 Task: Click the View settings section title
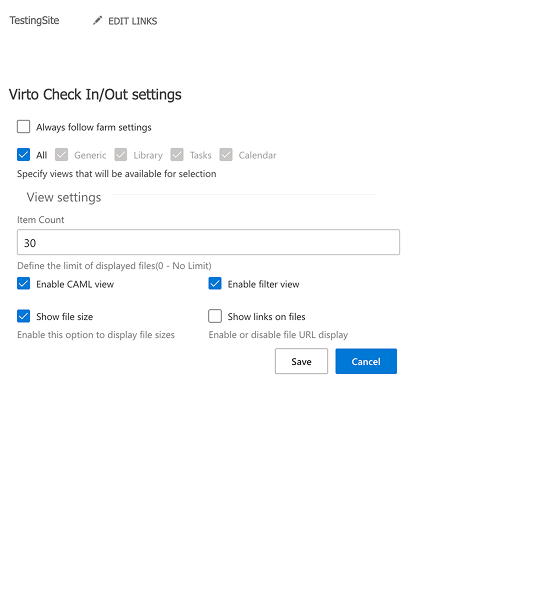[x=64, y=197]
